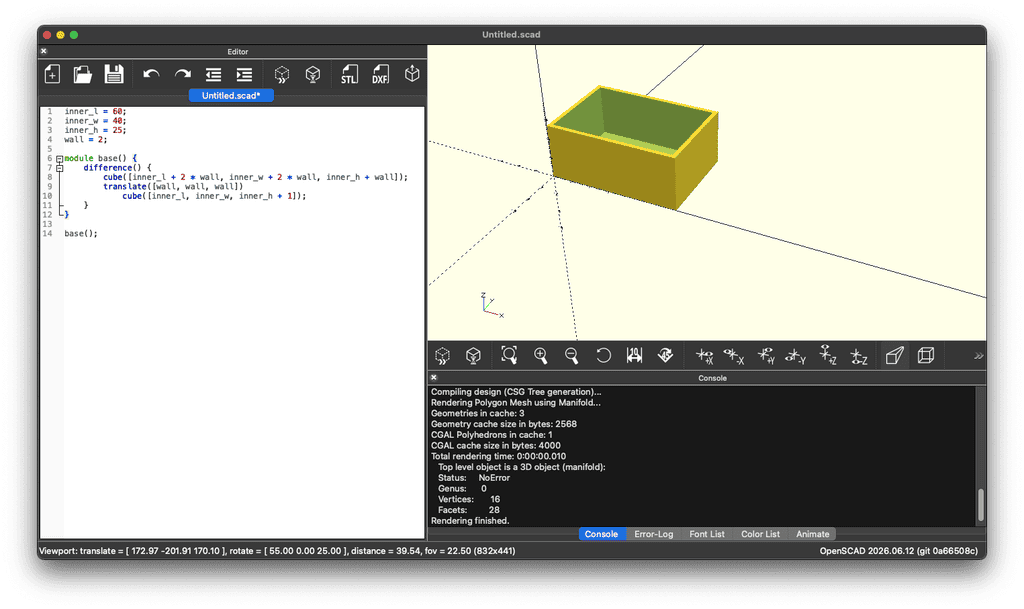1024x609 pixels.
Task: Open the Color List tab
Action: pyautogui.click(x=760, y=534)
